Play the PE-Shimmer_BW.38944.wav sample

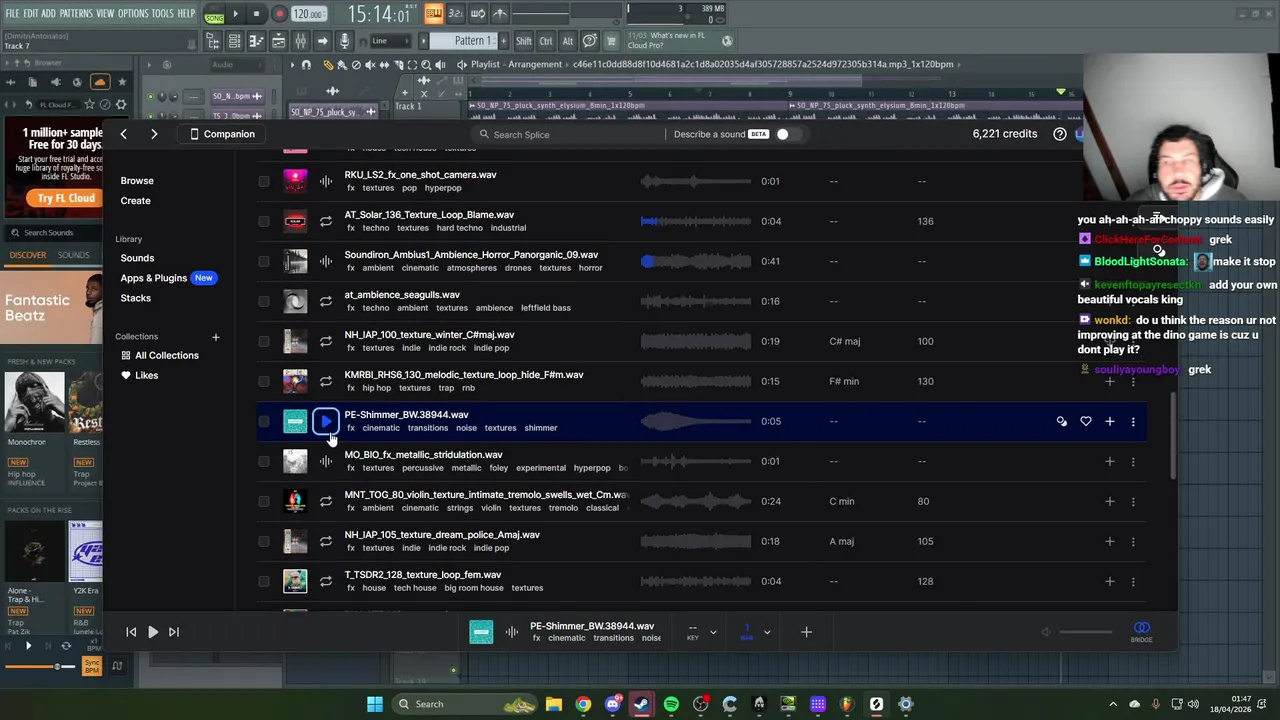[326, 421]
